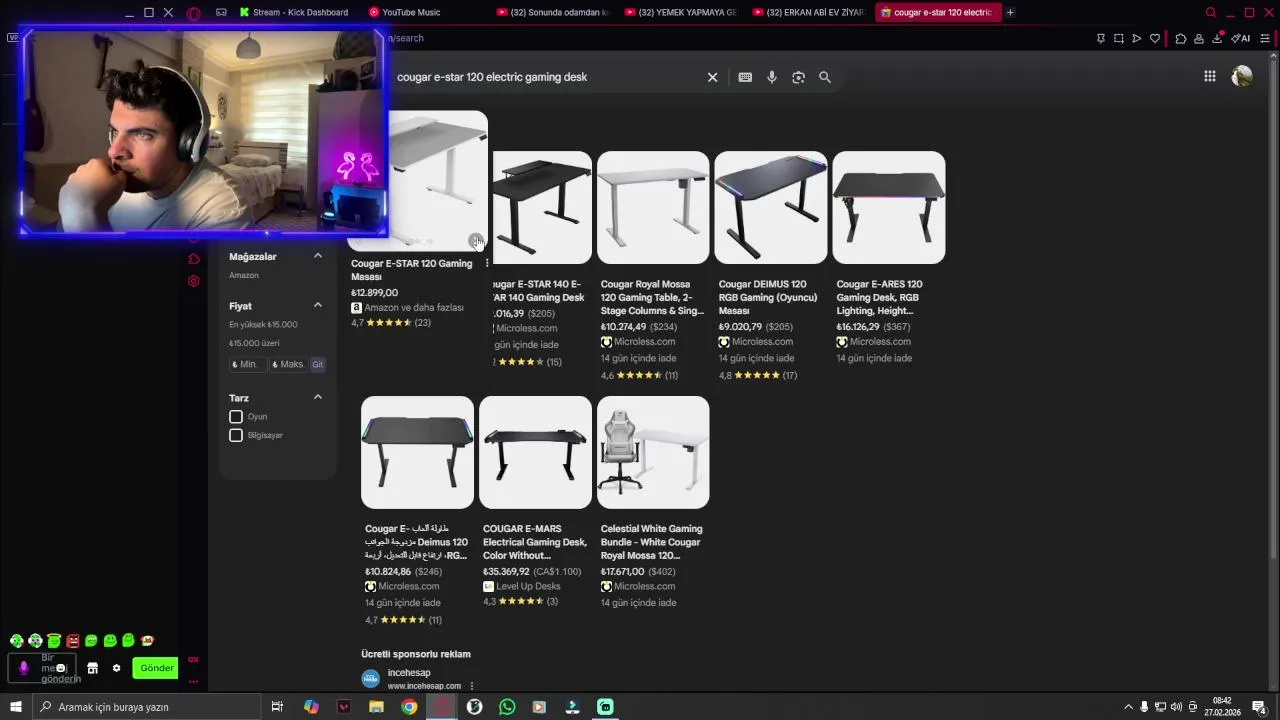Open the extensions cube icon

pyautogui.click(x=1181, y=38)
